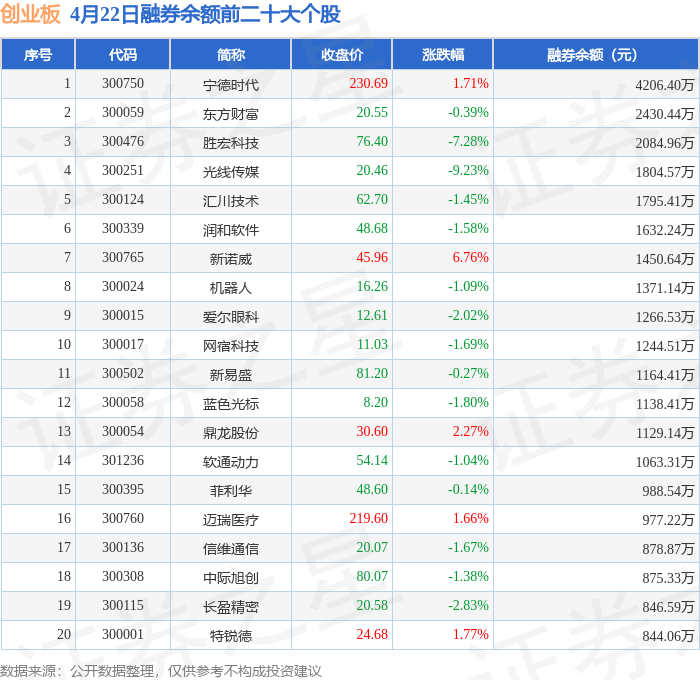700x680 pixels.
Task: Select stock code 300024
Action: [x=123, y=286]
